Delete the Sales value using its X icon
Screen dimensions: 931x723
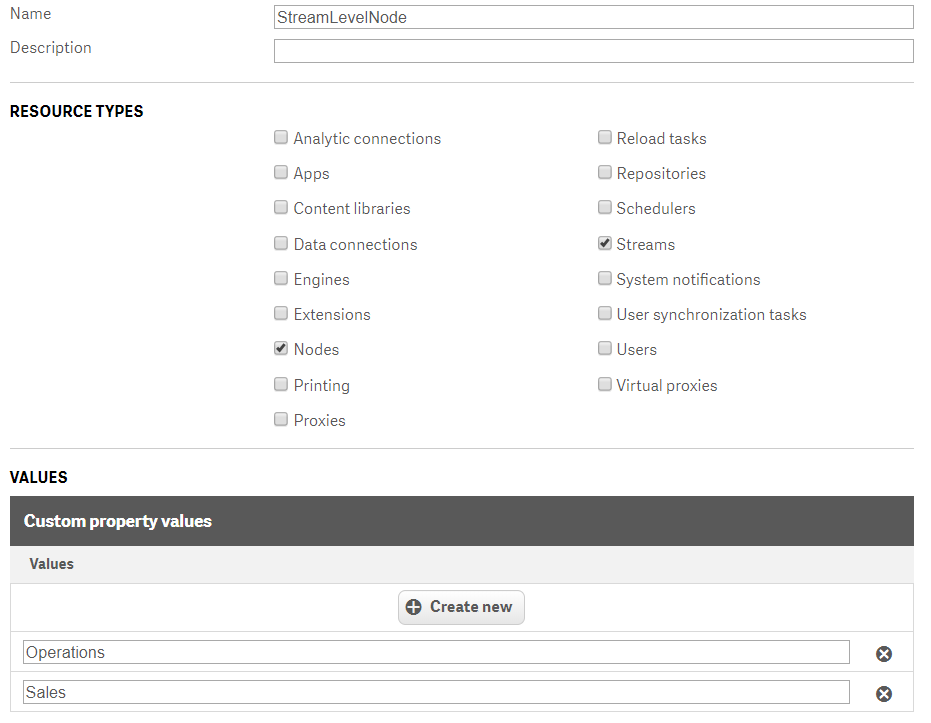point(884,694)
